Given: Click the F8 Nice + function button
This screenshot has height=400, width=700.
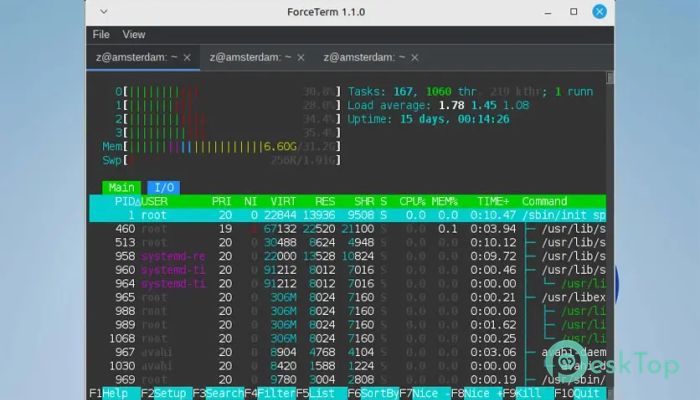Looking at the screenshot, I should pos(476,393).
